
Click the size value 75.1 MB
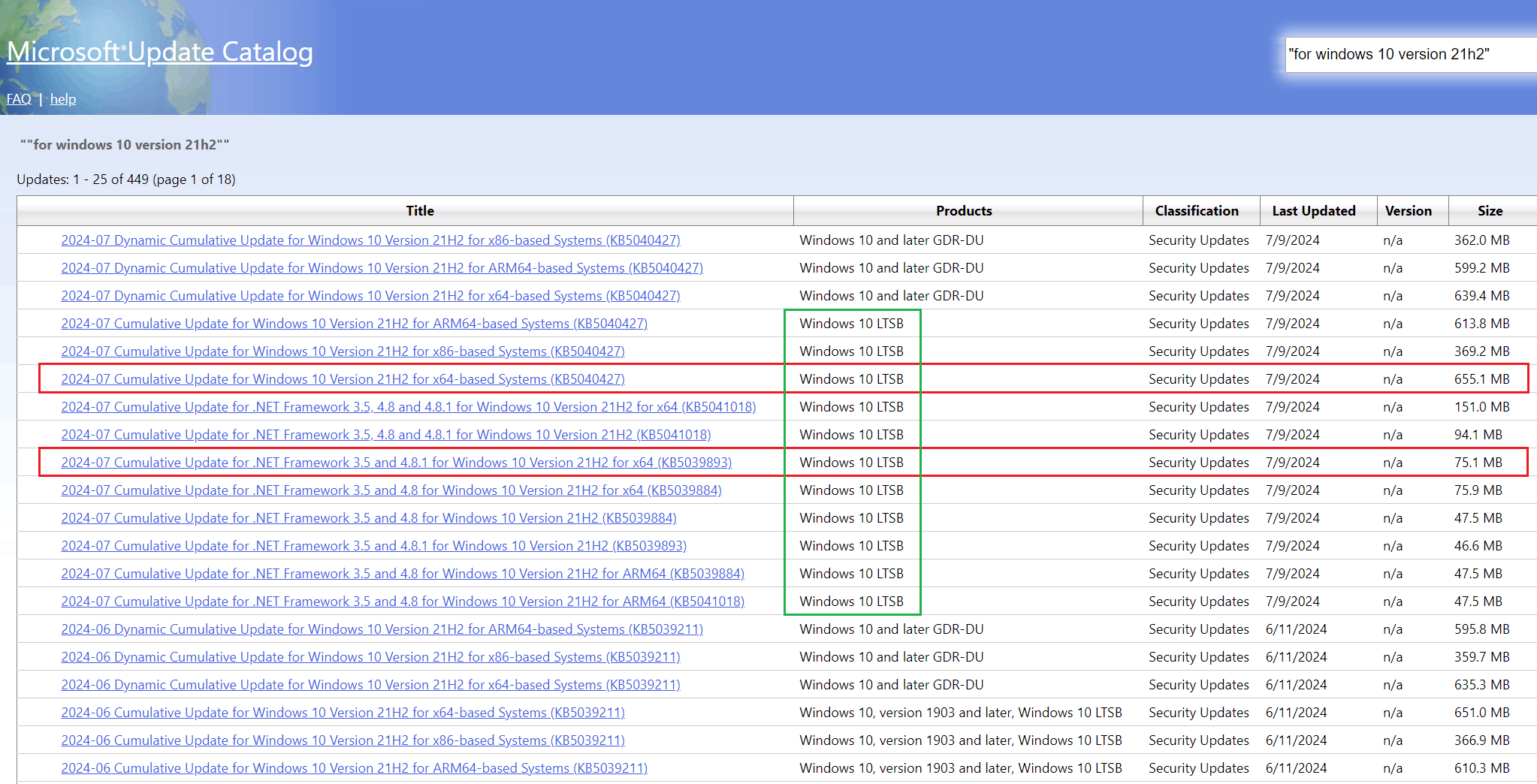(x=1478, y=463)
